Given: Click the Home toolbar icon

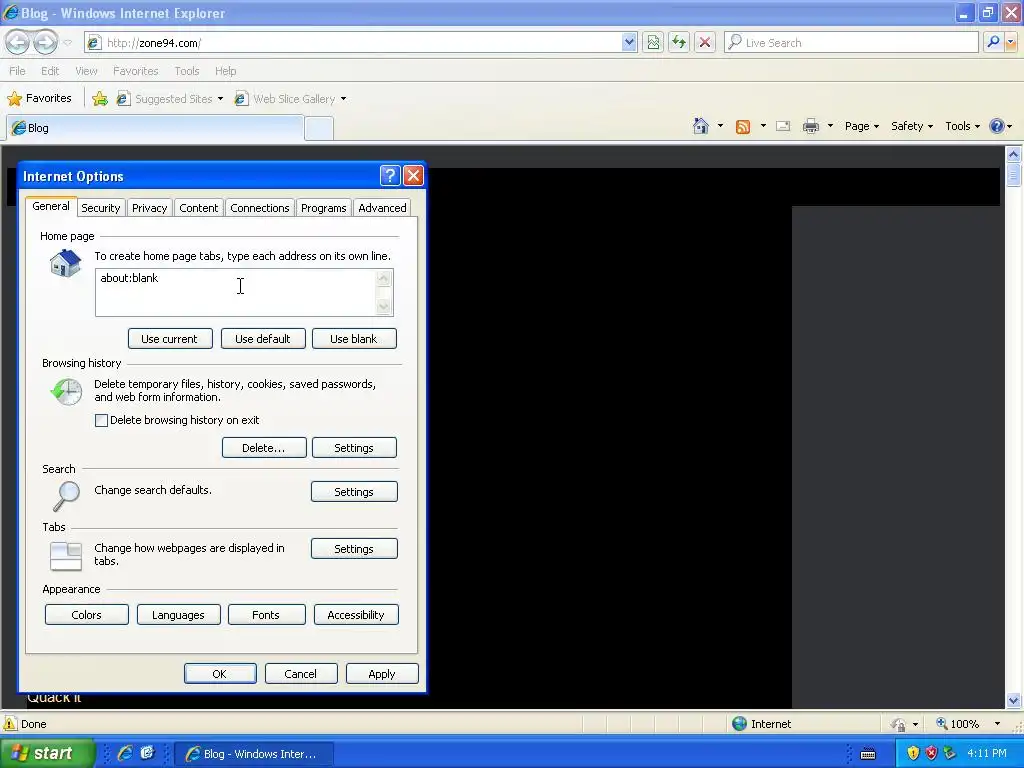Looking at the screenshot, I should tap(701, 126).
